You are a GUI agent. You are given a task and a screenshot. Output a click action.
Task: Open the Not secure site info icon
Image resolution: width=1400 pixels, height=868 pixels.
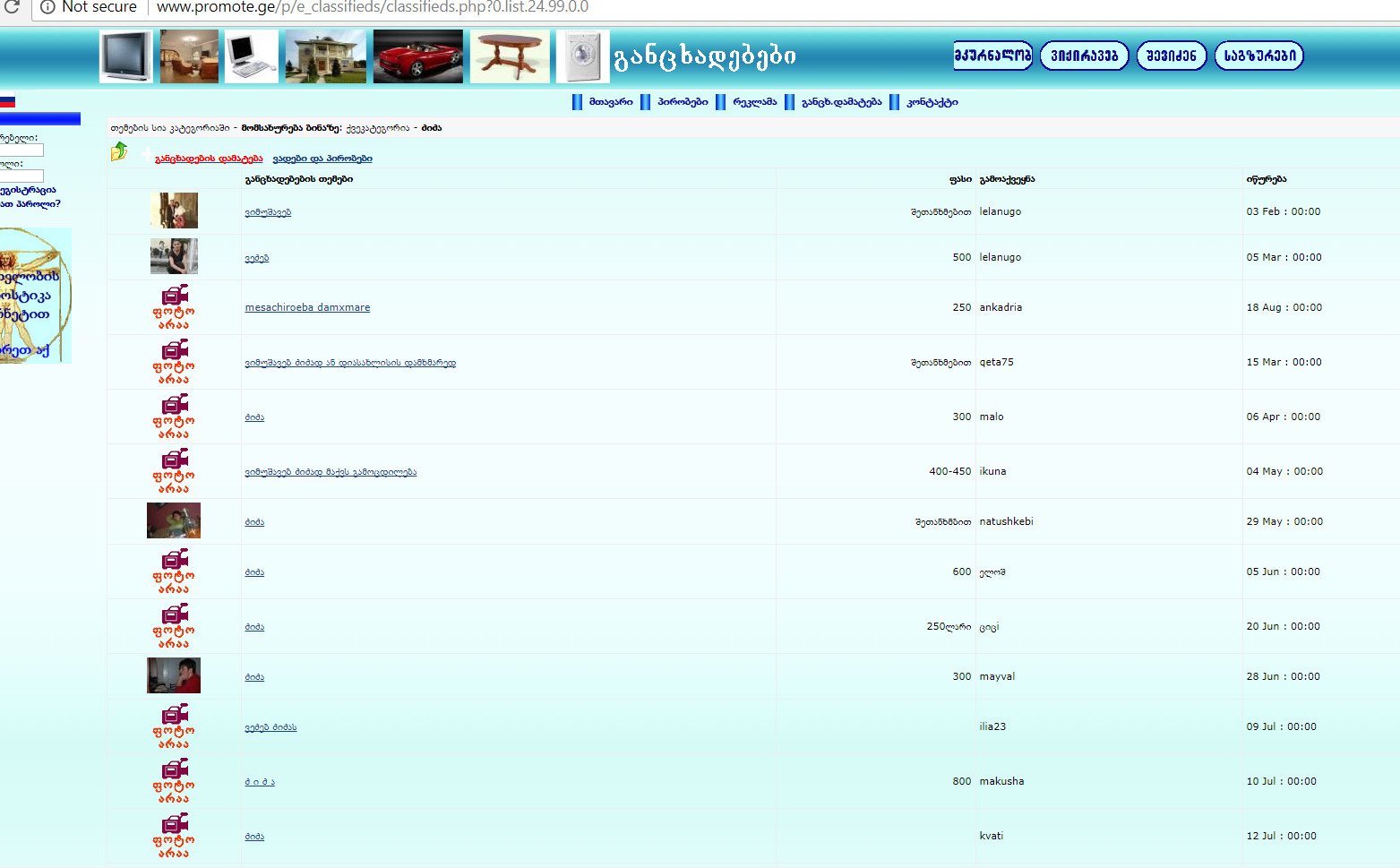click(x=47, y=6)
